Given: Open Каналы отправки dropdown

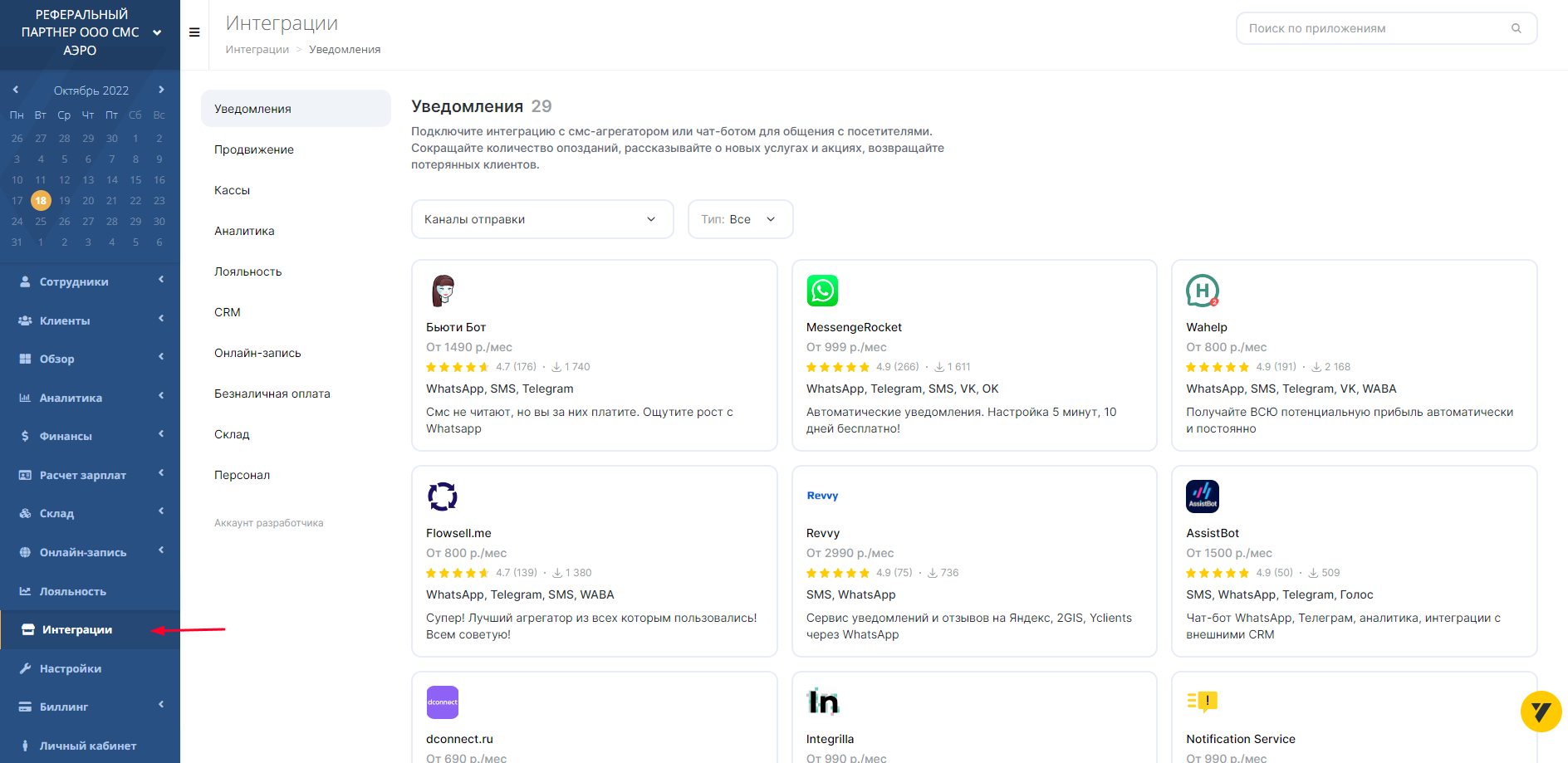Looking at the screenshot, I should 542,219.
